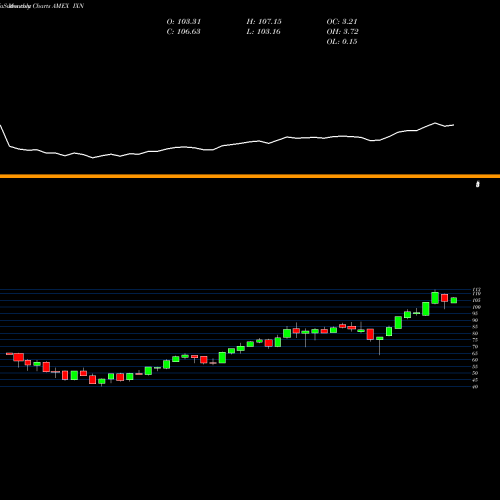Select the last green candlestick on the chart

(x=454, y=300)
